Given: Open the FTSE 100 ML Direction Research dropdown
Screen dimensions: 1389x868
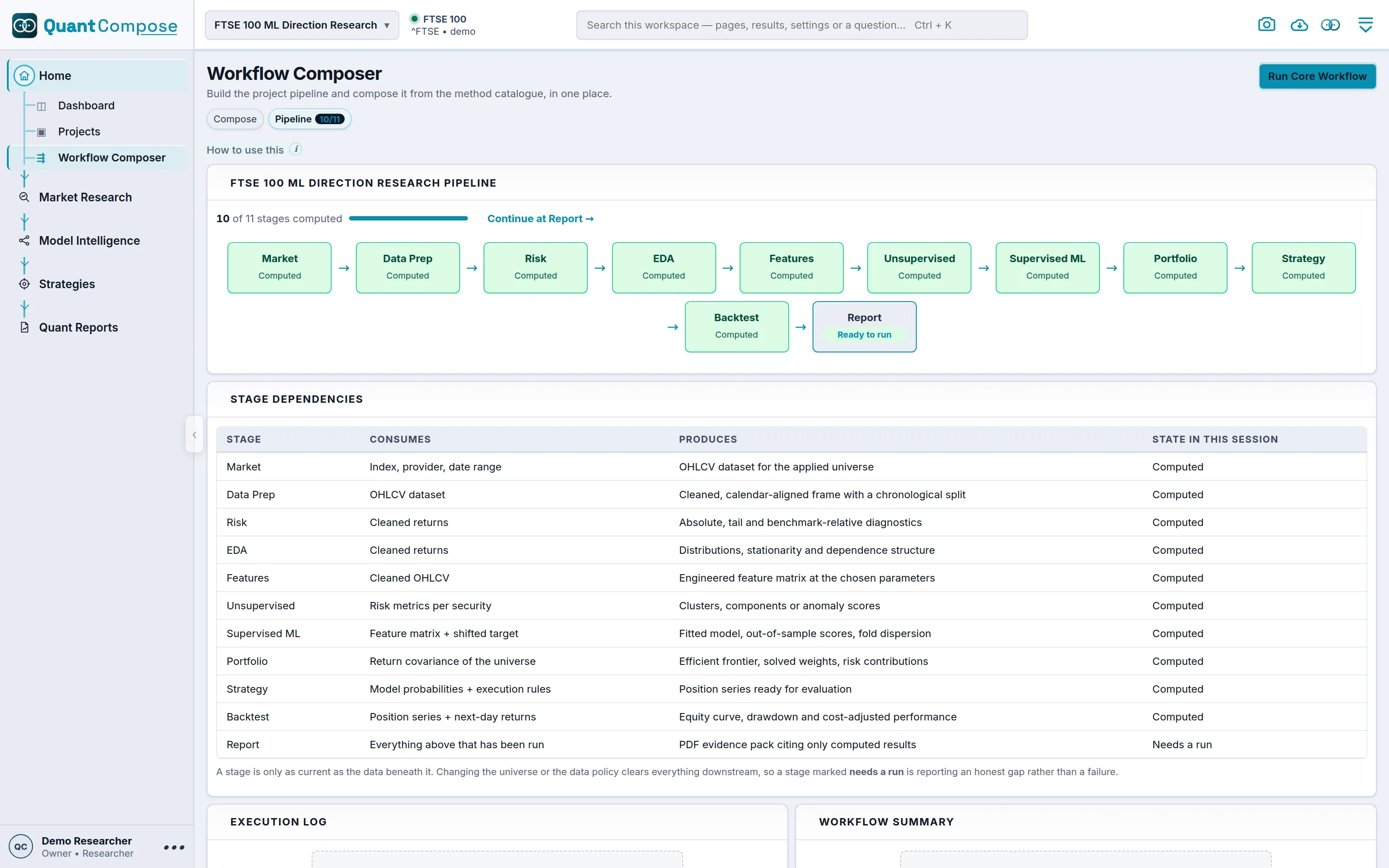Looking at the screenshot, I should (302, 25).
